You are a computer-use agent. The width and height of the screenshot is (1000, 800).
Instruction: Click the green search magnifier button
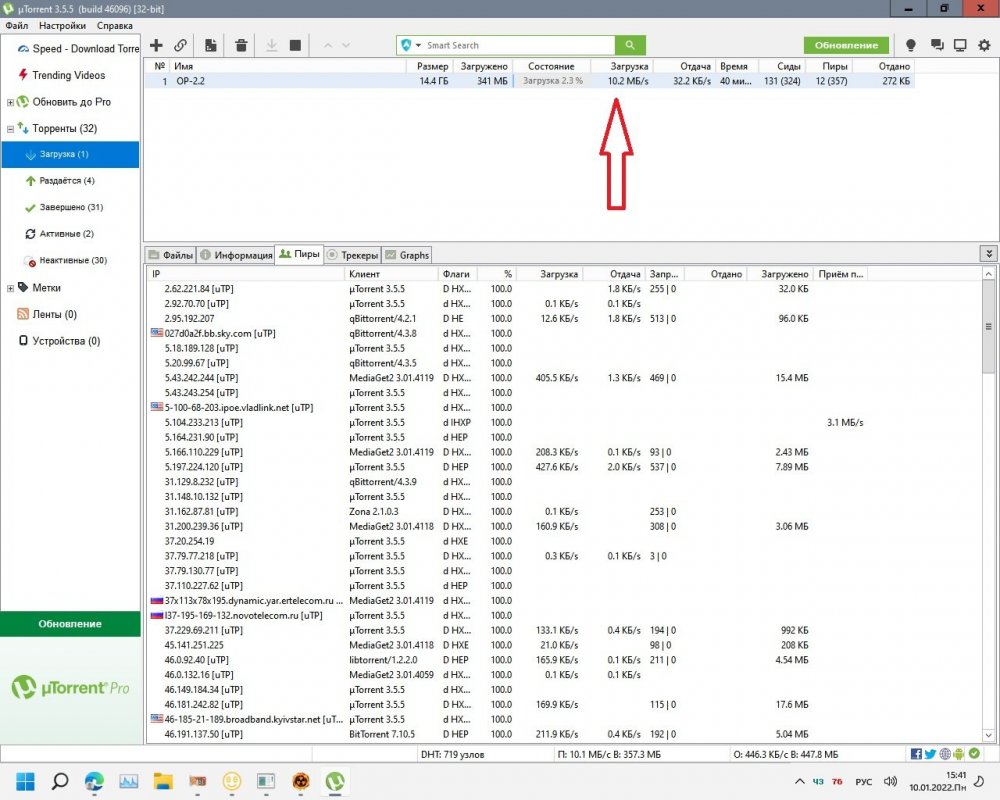[x=630, y=45]
